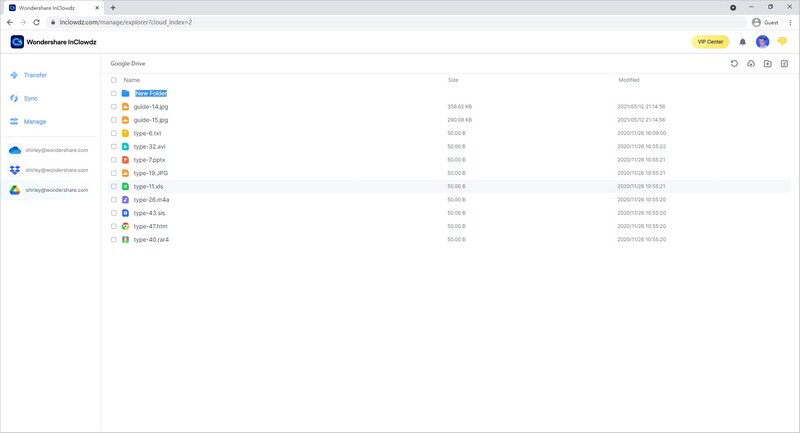The width and height of the screenshot is (800, 433).
Task: Click the Google Drive breadcrumb label
Action: [128, 64]
